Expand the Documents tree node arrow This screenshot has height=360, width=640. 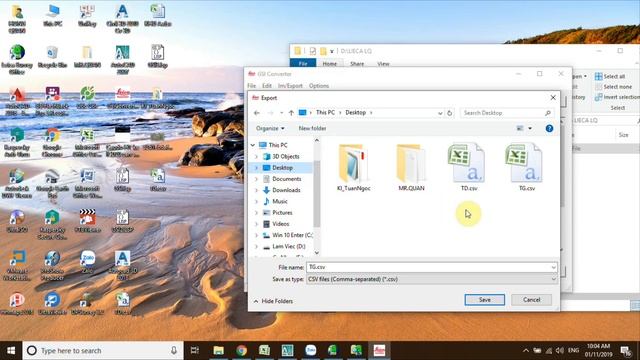click(x=256, y=179)
